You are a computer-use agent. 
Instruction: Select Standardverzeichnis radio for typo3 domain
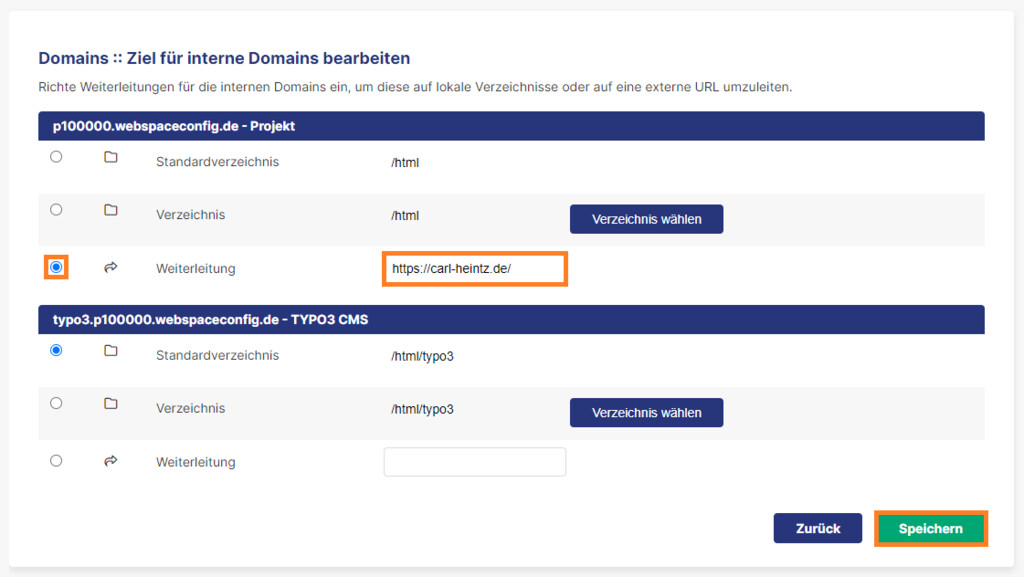point(56,351)
